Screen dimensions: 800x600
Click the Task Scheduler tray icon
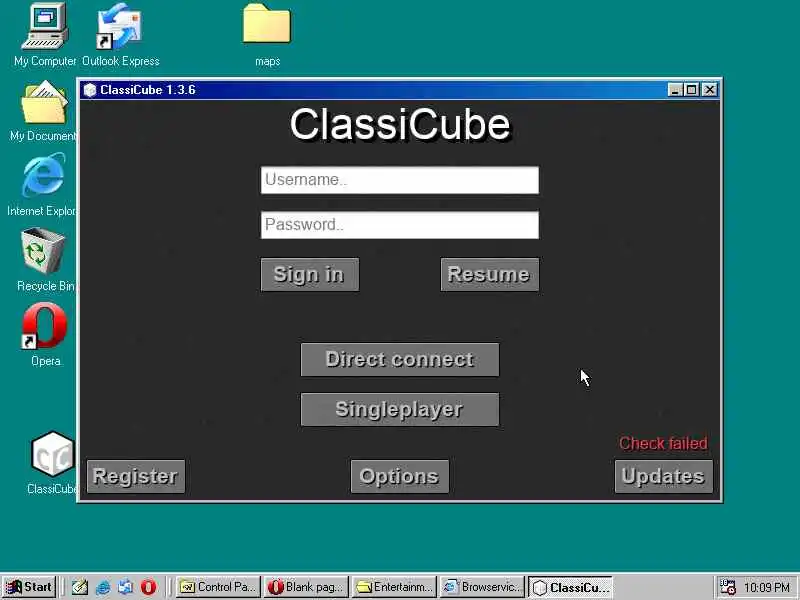click(728, 587)
